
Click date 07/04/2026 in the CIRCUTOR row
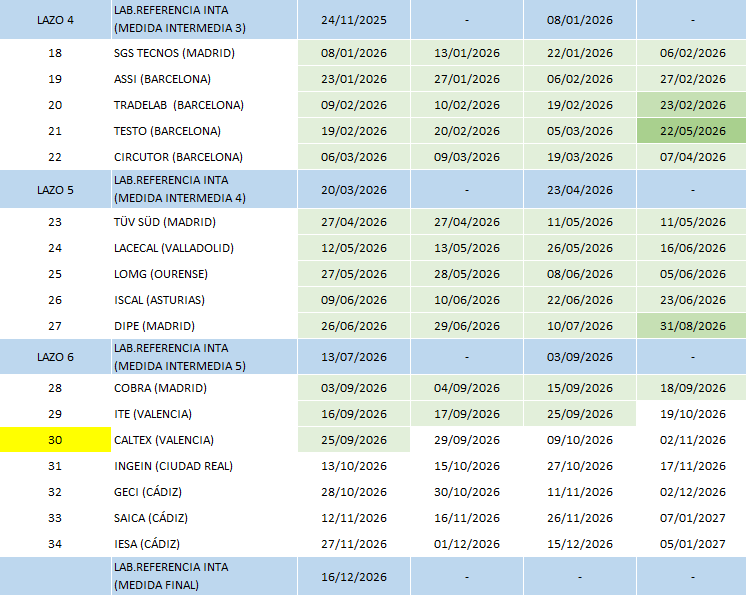pos(692,157)
